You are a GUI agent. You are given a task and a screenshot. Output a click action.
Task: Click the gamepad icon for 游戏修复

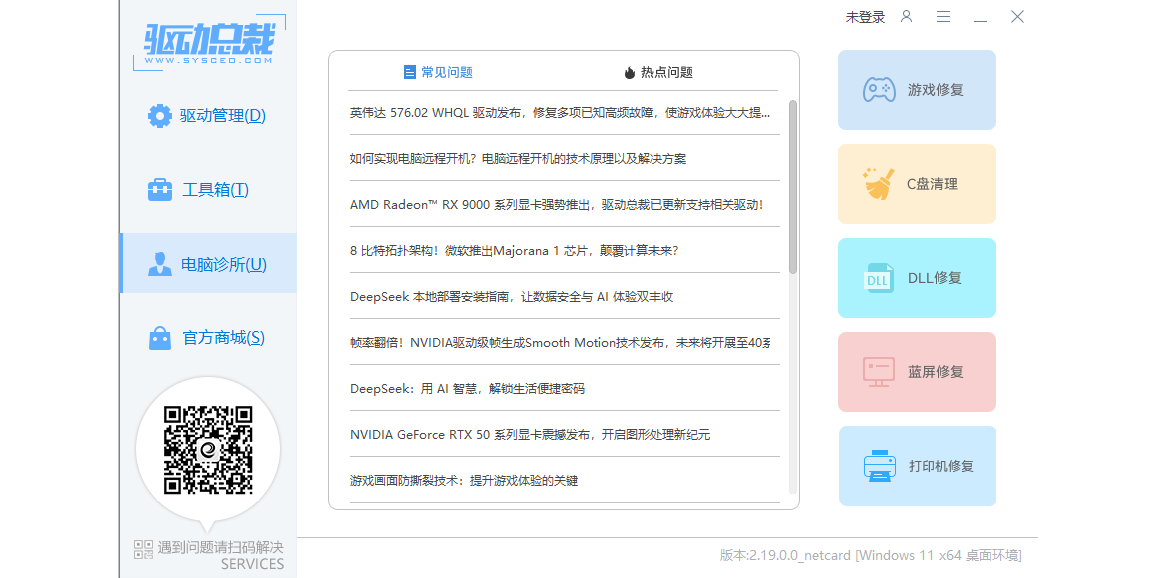point(880,90)
